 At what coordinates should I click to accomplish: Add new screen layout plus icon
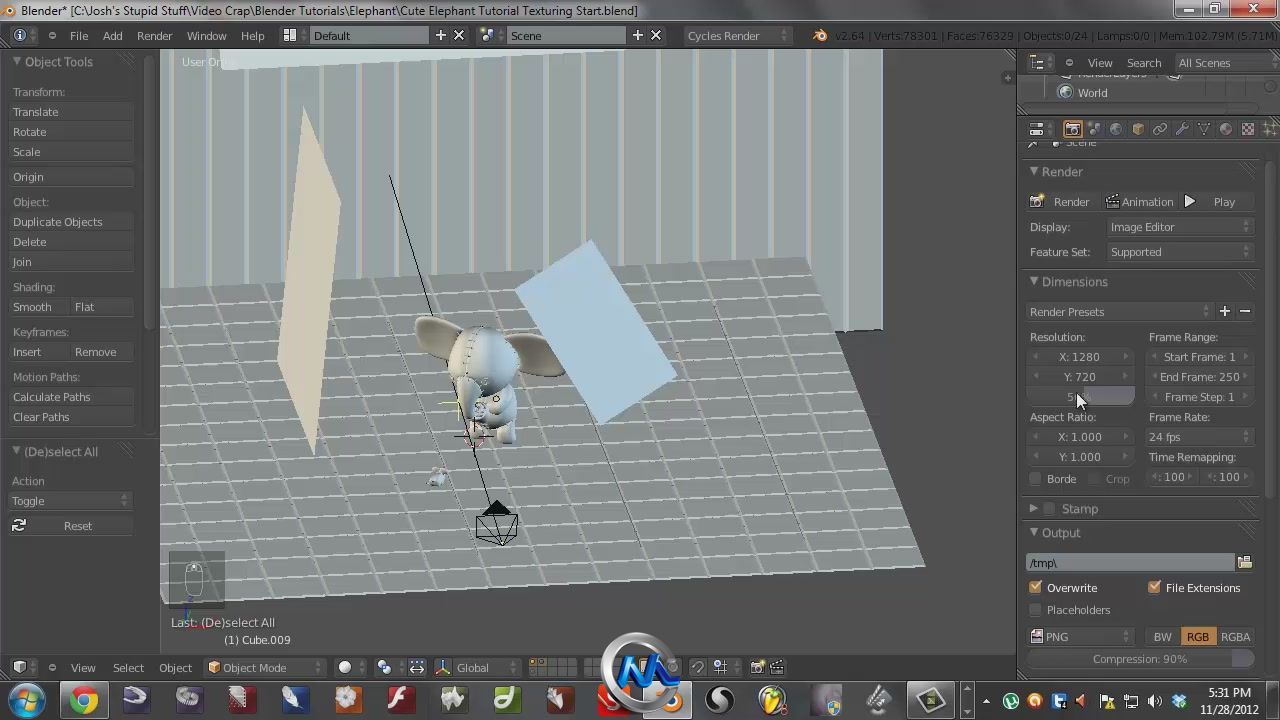pyautogui.click(x=440, y=35)
